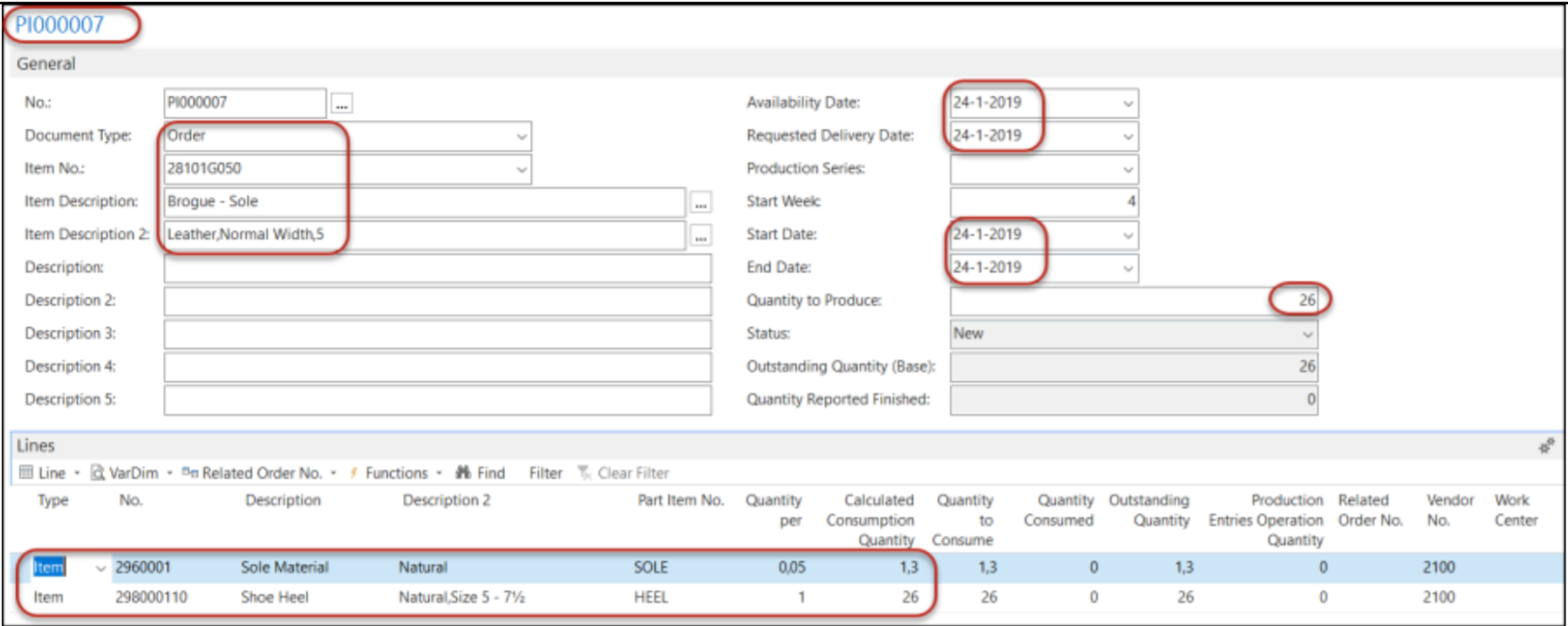Open the End Date dropdown arrow
The width and height of the screenshot is (1568, 626).
tap(1127, 268)
